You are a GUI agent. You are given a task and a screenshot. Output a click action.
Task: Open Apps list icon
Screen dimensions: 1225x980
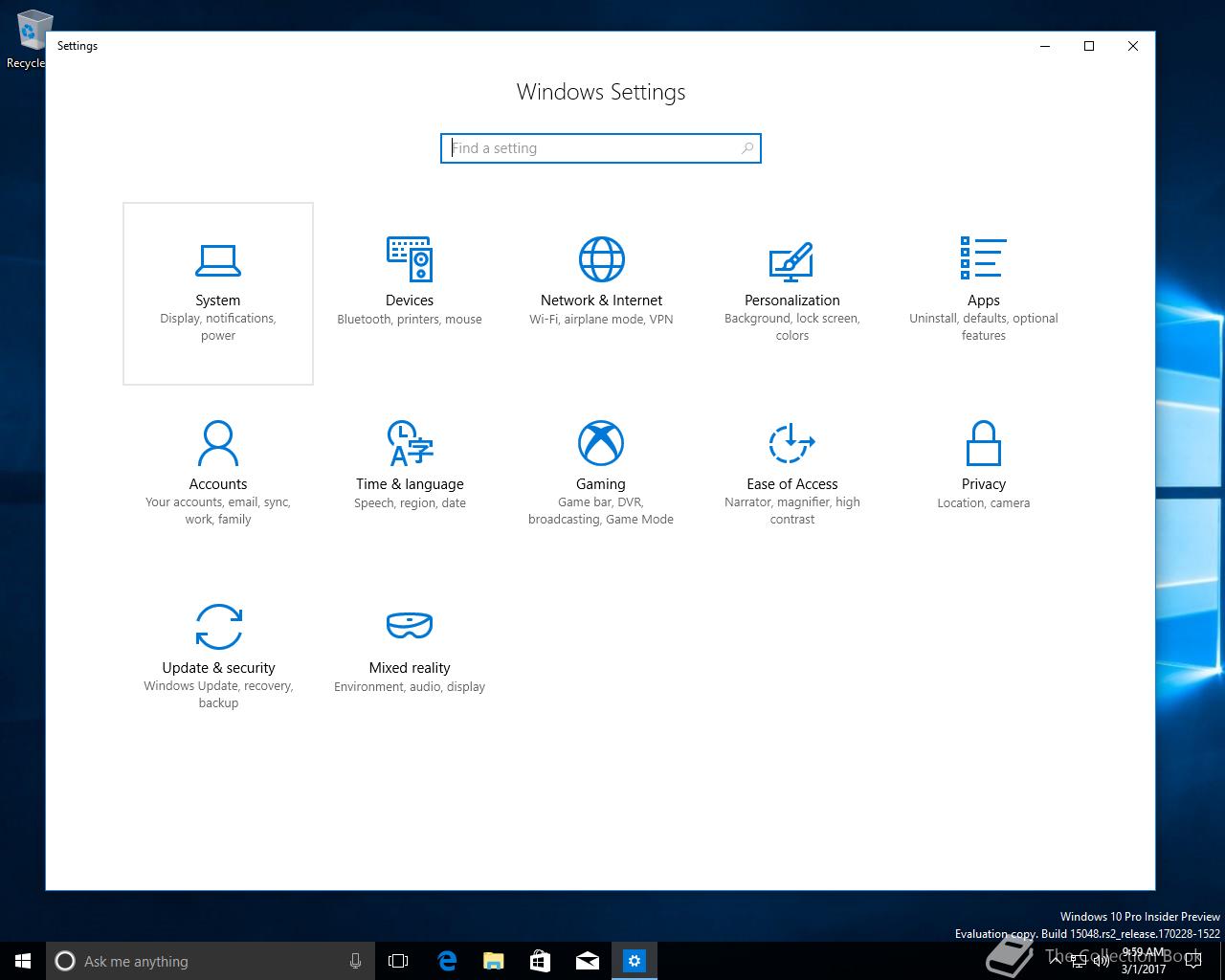point(983,258)
